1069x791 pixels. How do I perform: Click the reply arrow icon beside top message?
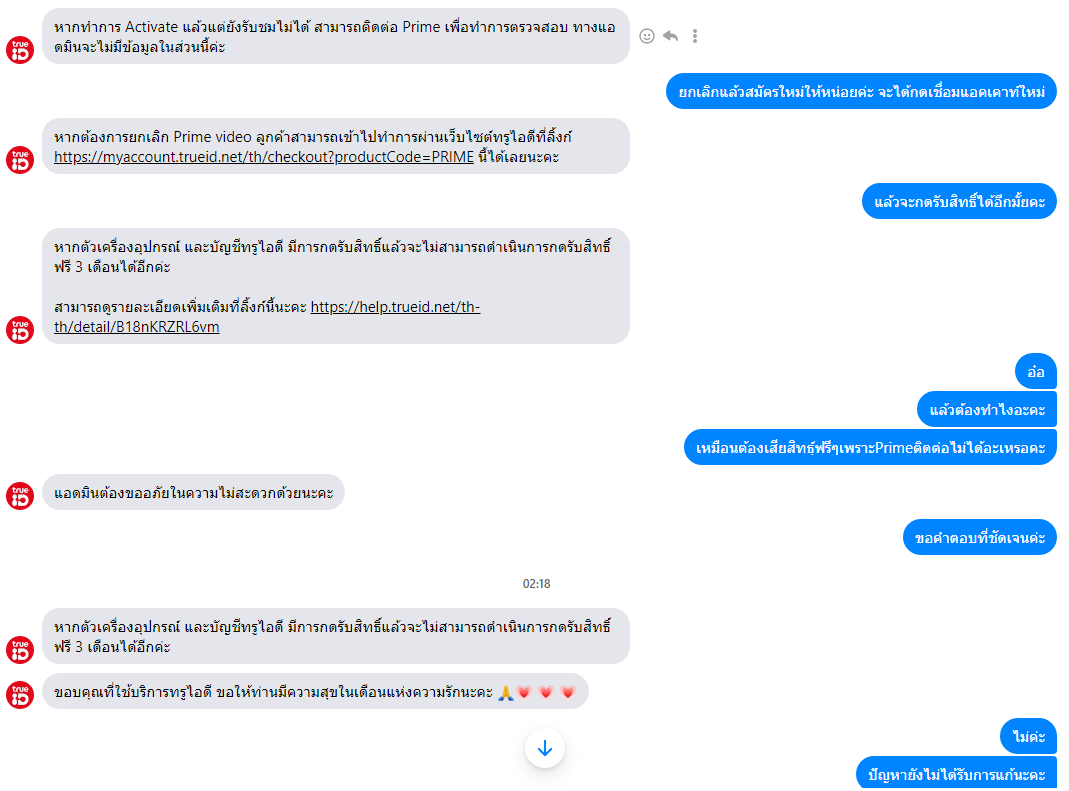click(671, 36)
